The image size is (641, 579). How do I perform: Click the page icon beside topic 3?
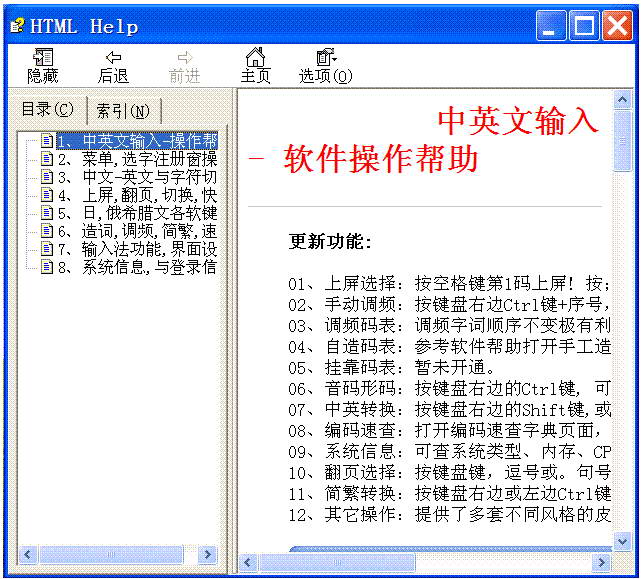[x=47, y=176]
